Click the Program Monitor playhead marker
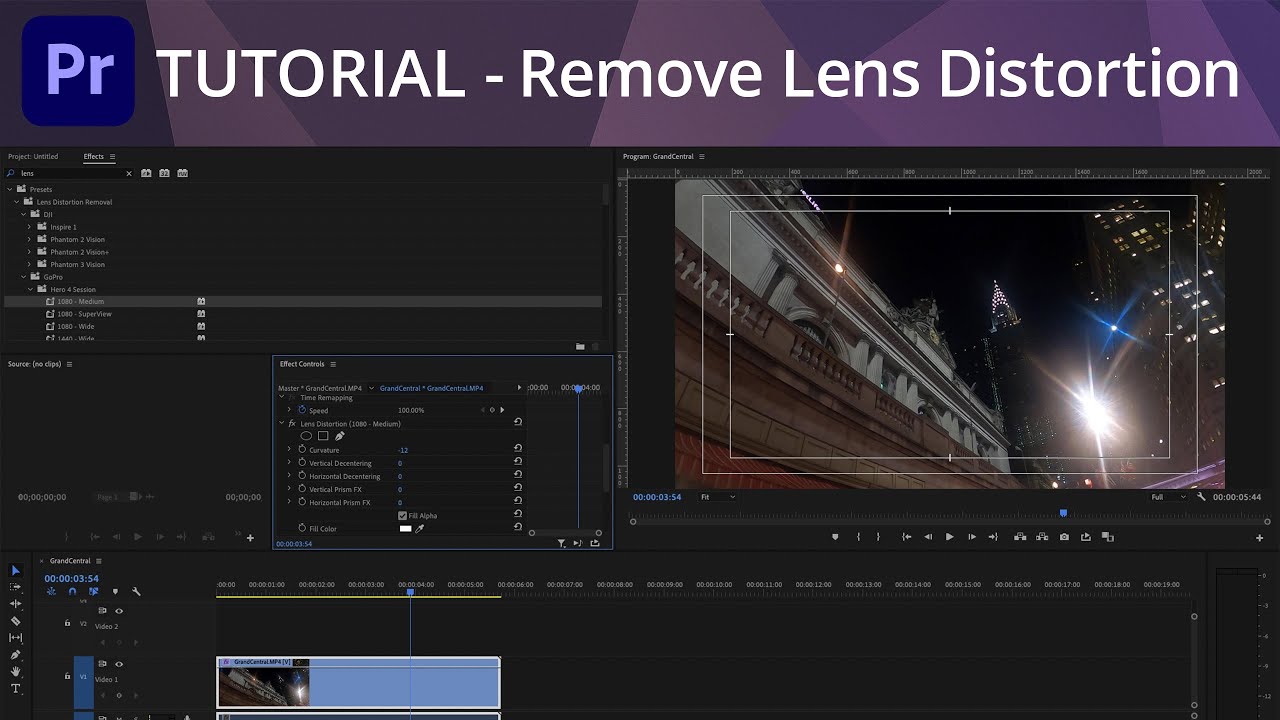 point(1063,513)
